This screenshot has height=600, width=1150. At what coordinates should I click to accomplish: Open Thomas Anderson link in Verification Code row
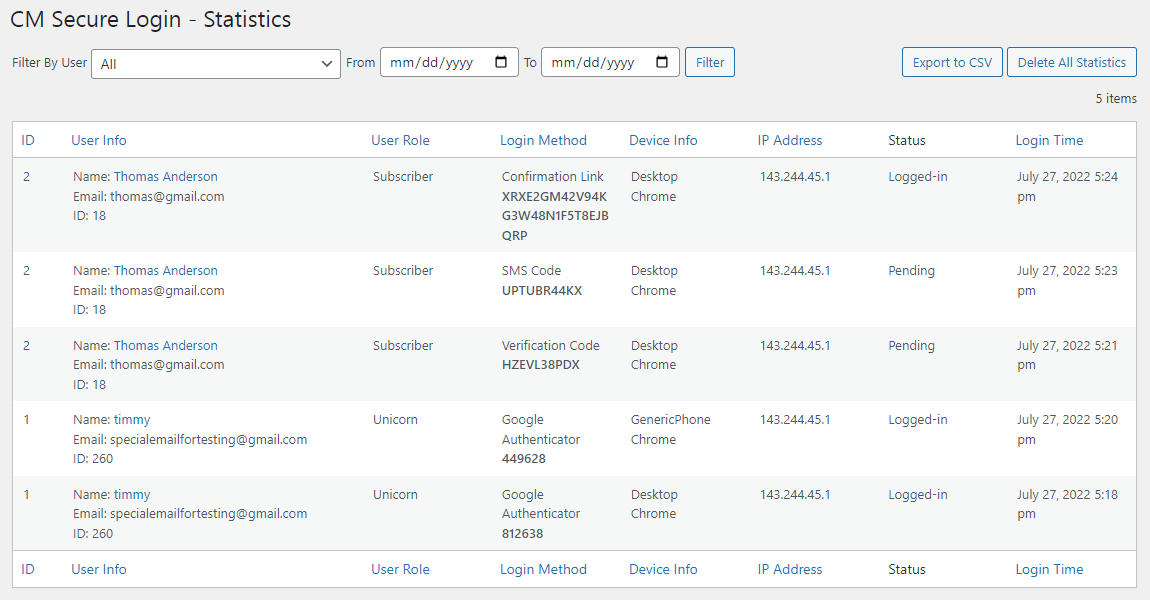click(165, 346)
